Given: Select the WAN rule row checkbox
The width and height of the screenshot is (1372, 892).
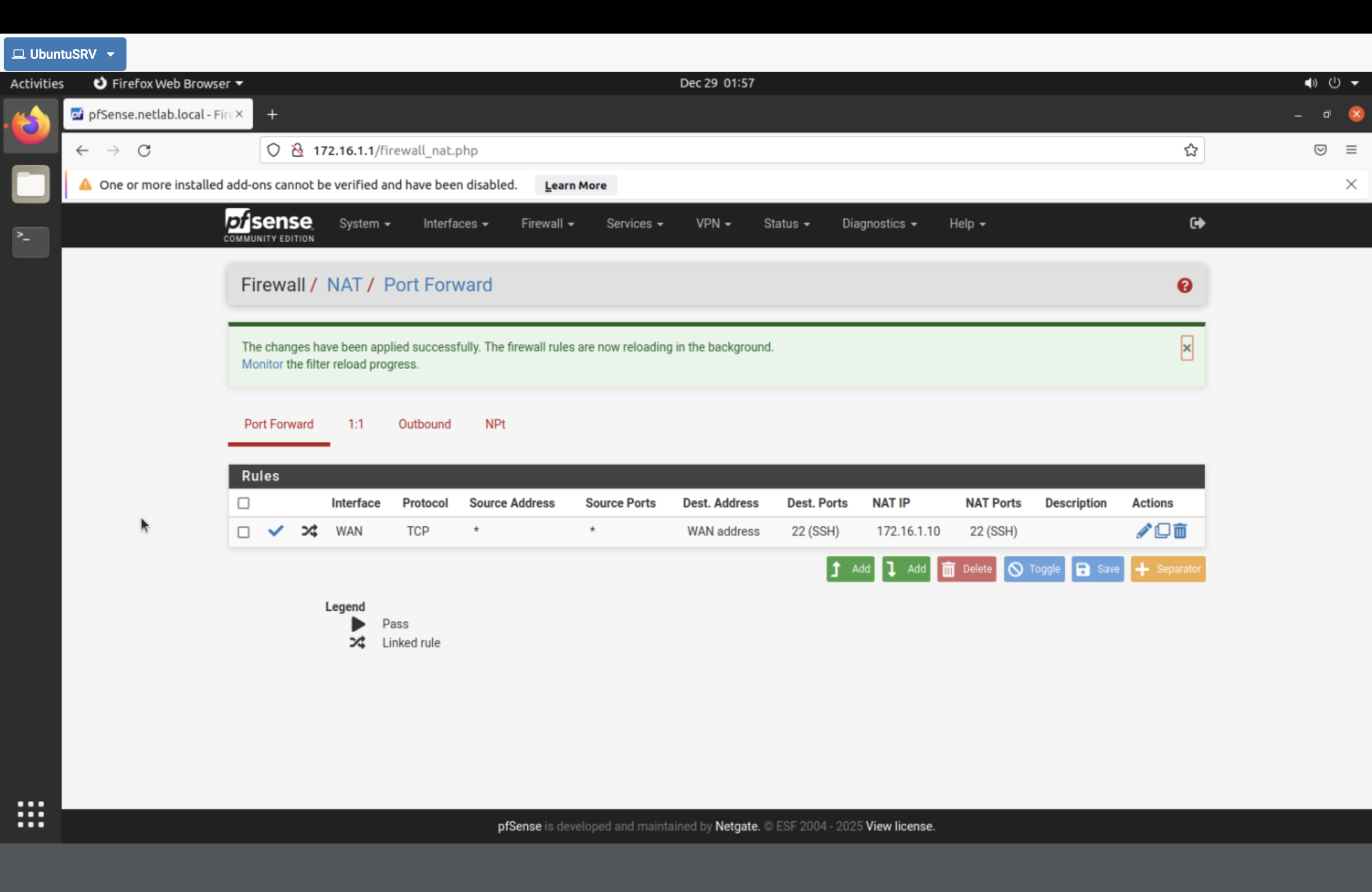Looking at the screenshot, I should click(x=243, y=532).
